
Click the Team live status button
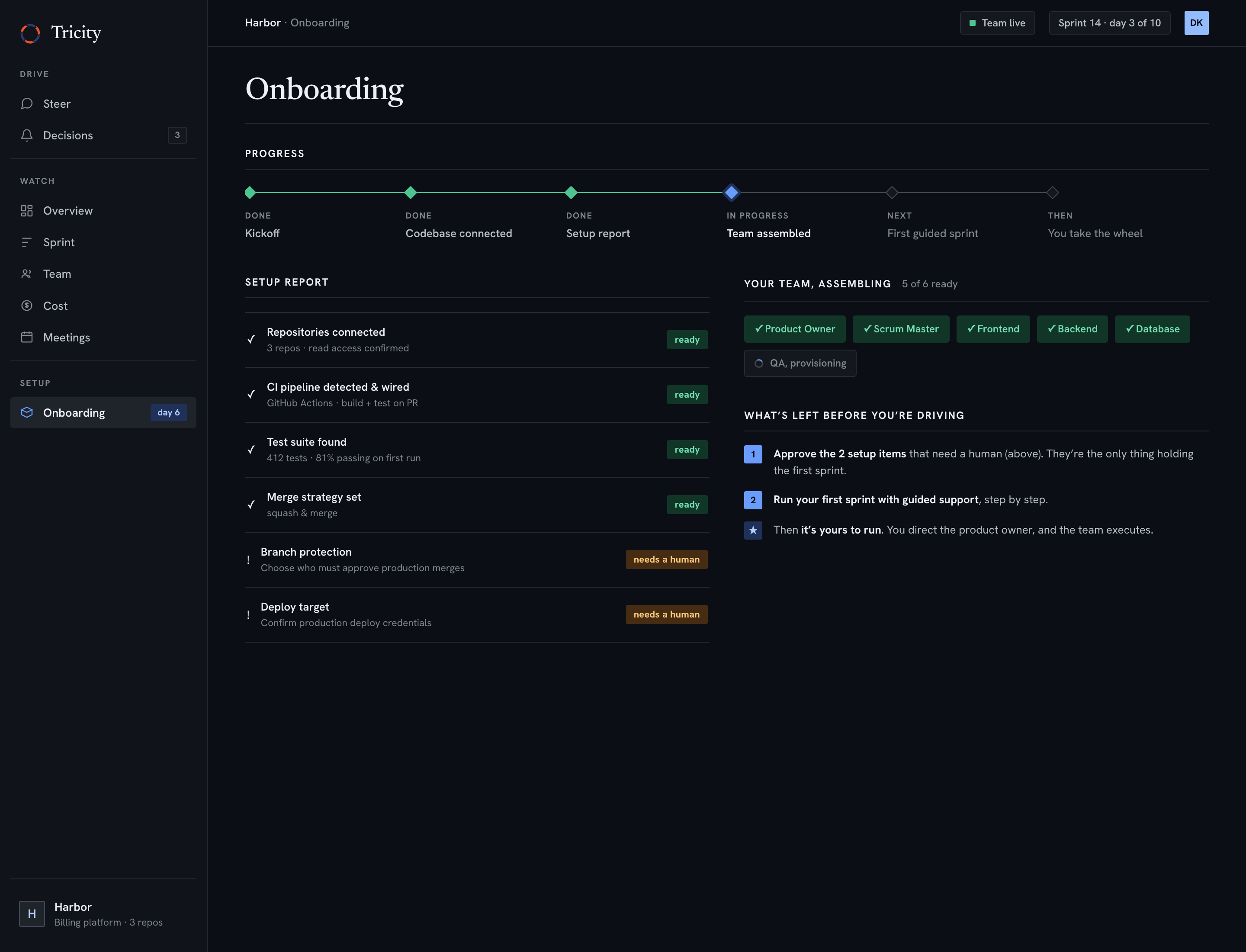coord(997,23)
